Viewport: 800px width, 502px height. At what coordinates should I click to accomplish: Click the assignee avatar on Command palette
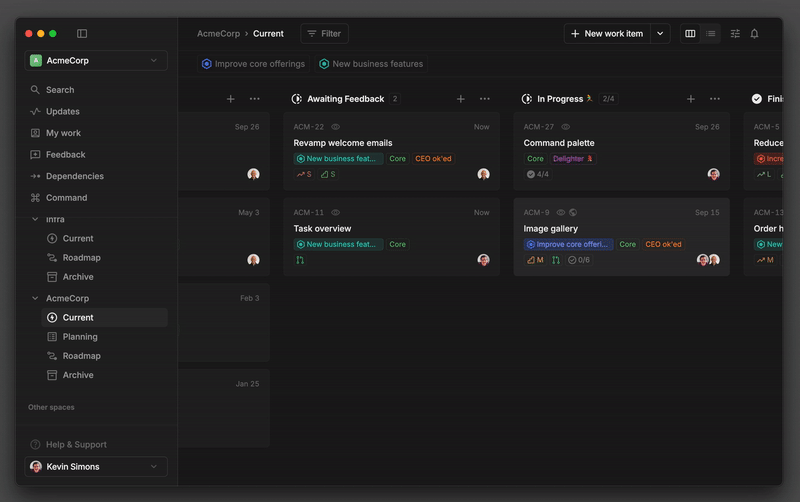click(x=713, y=174)
